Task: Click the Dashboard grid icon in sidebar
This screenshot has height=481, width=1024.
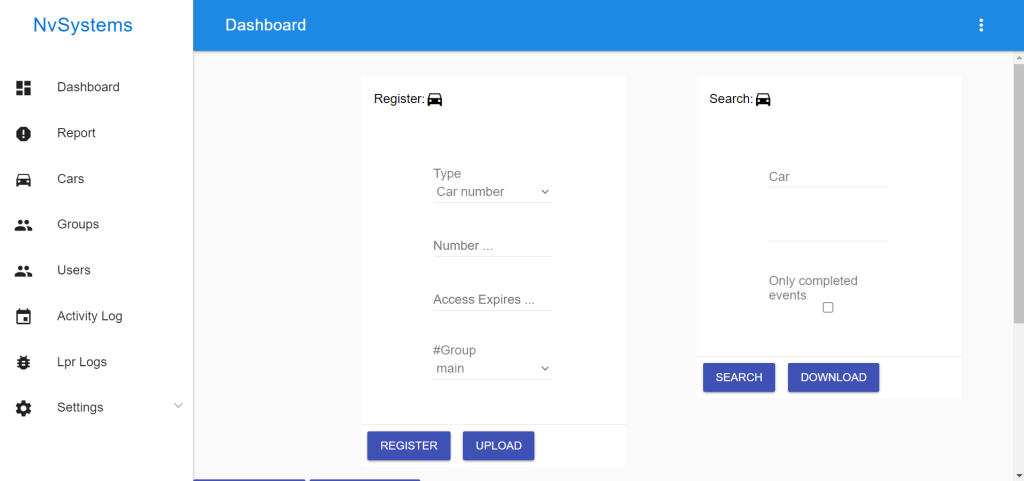Action: click(x=24, y=87)
